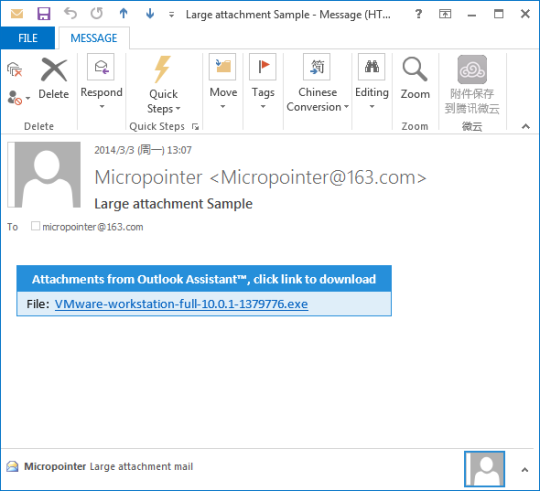Click the Delete X icon
The image size is (540, 491).
point(54,70)
